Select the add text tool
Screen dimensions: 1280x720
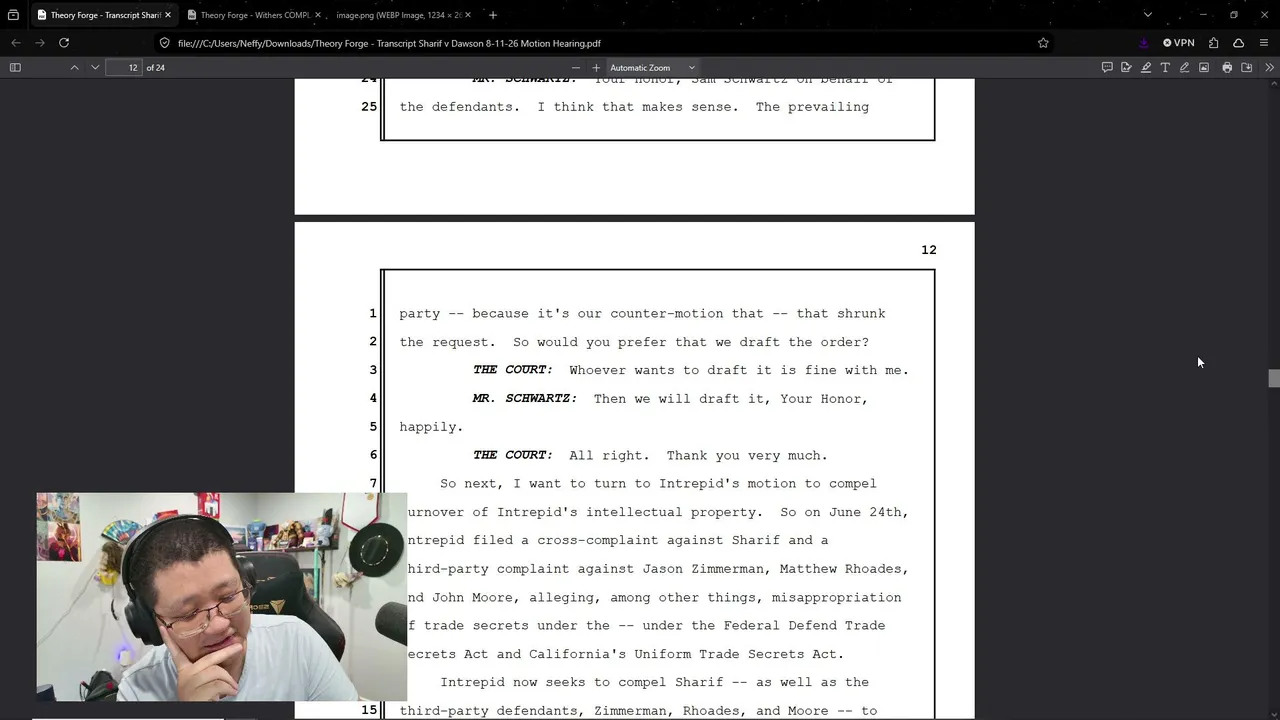pyautogui.click(x=1165, y=68)
